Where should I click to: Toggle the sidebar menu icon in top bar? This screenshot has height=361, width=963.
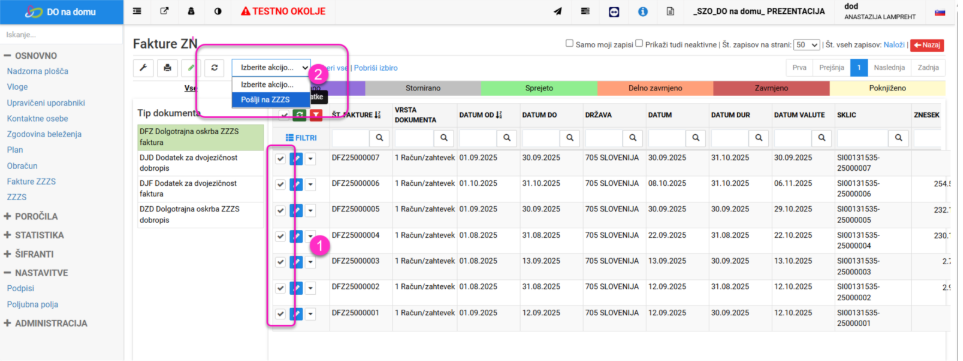pos(136,11)
